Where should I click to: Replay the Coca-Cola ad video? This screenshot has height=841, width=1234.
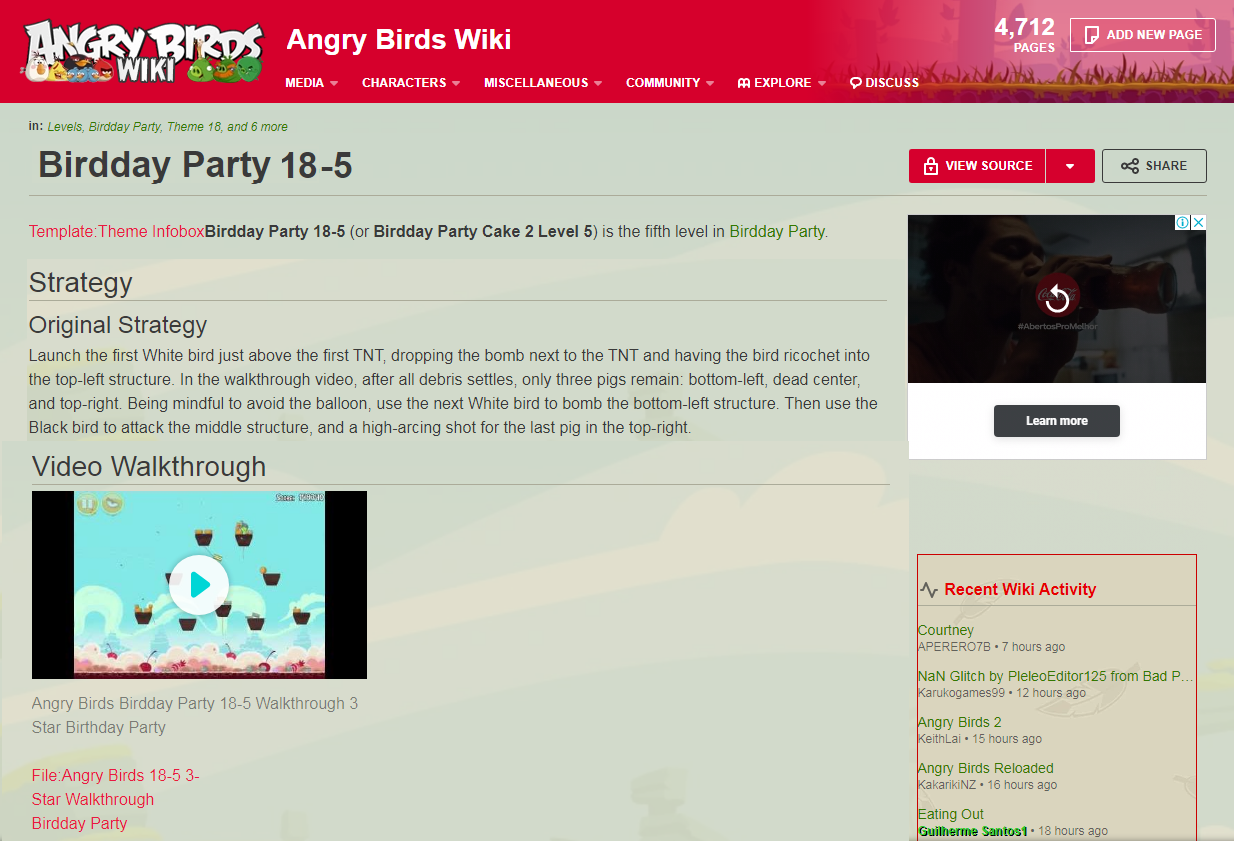point(1057,298)
